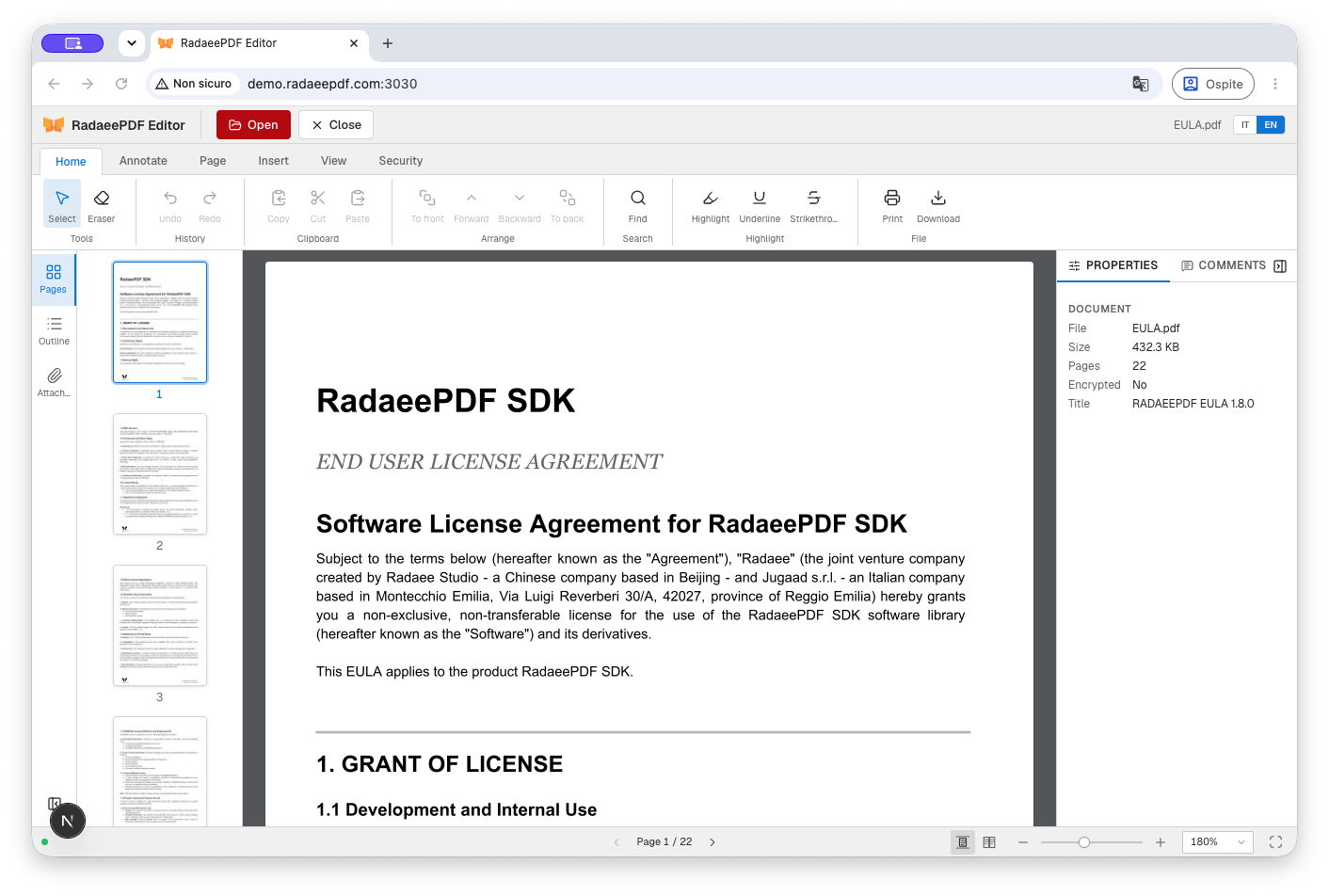Show the Comments panel tab
The width and height of the screenshot is (1329, 896).
(1224, 266)
